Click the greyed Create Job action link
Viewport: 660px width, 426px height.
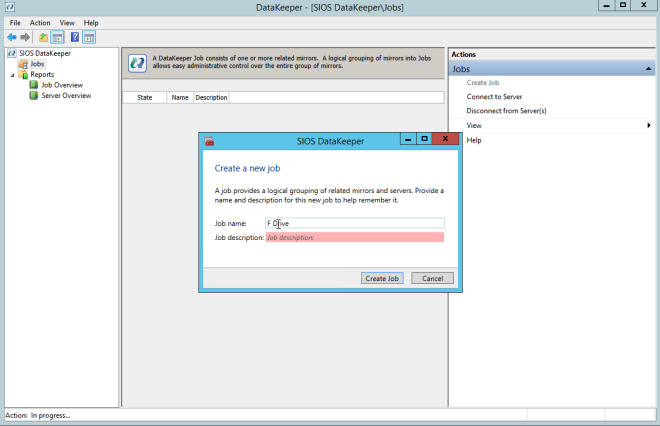pos(483,83)
